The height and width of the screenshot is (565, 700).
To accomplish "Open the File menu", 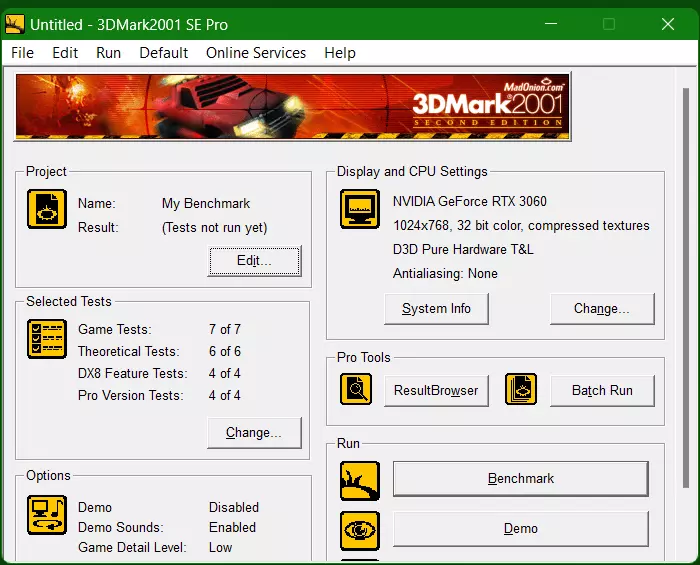I will [22, 53].
